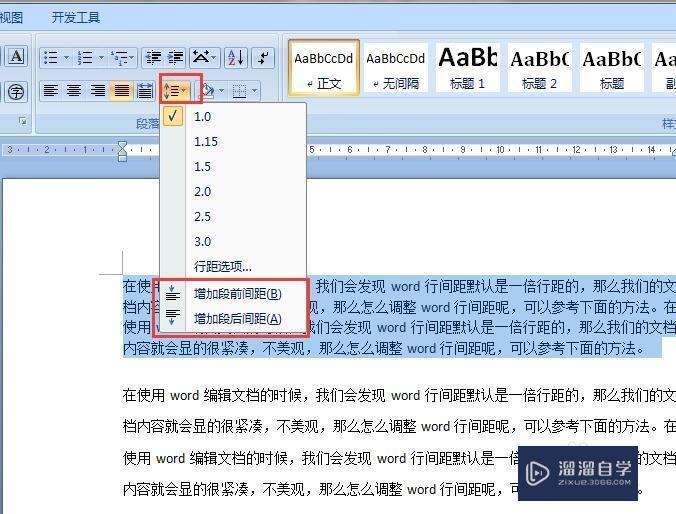This screenshot has width=676, height=514.
Task: Select line spacing 1.5
Action: tap(233, 167)
